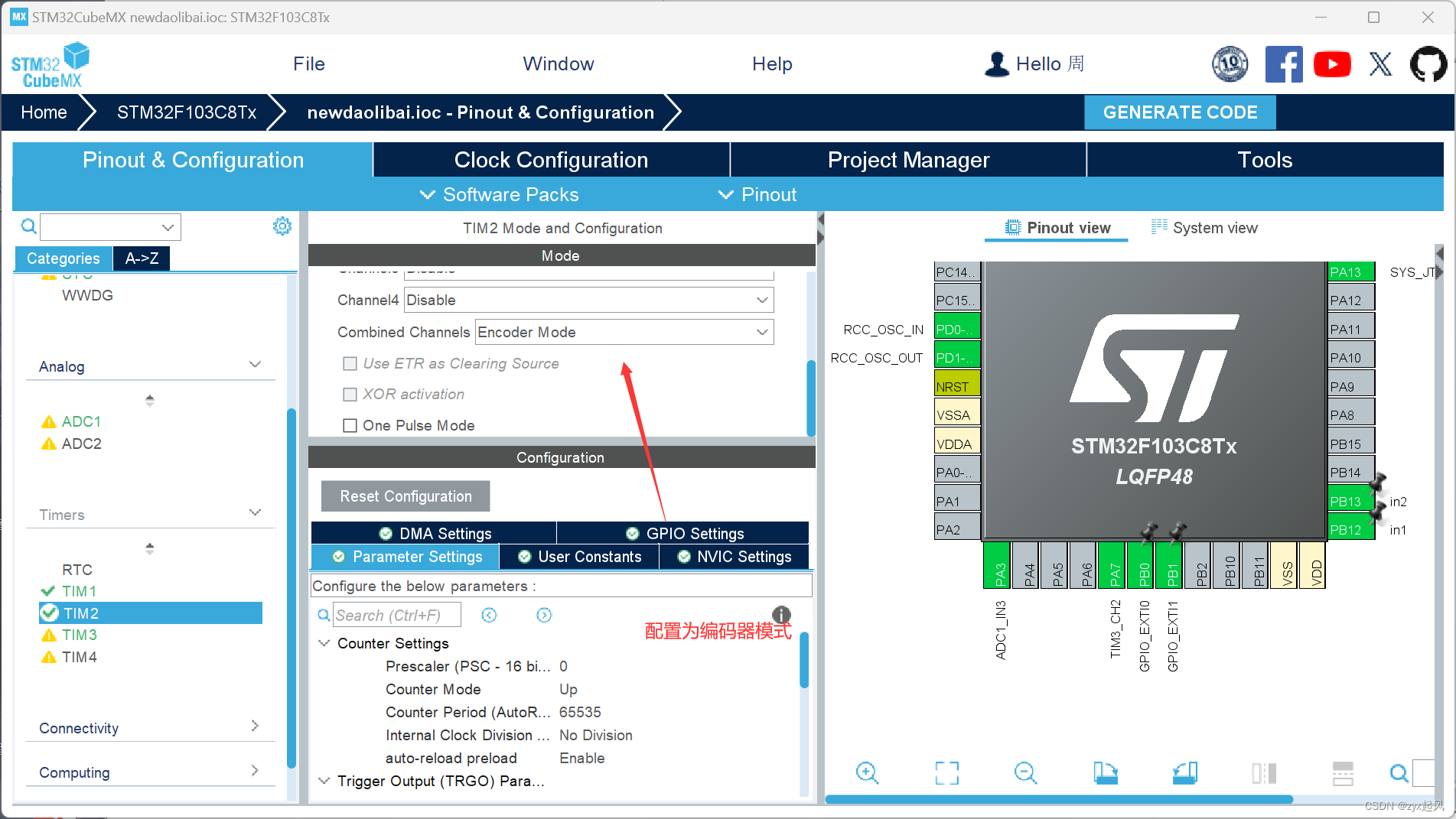This screenshot has height=819, width=1456.
Task: Rotate the chip counter-clockwise icon
Action: [x=1184, y=773]
